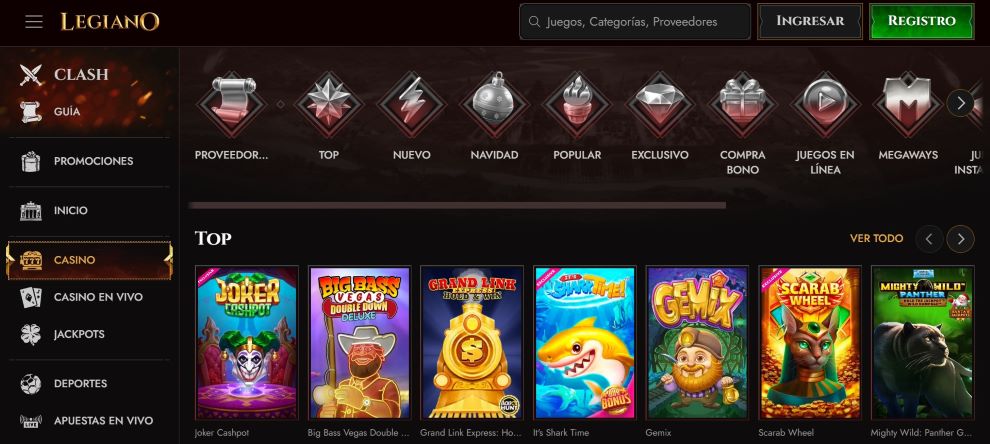Select the Popular torch icon
Image resolution: width=990 pixels, height=444 pixels.
577,104
